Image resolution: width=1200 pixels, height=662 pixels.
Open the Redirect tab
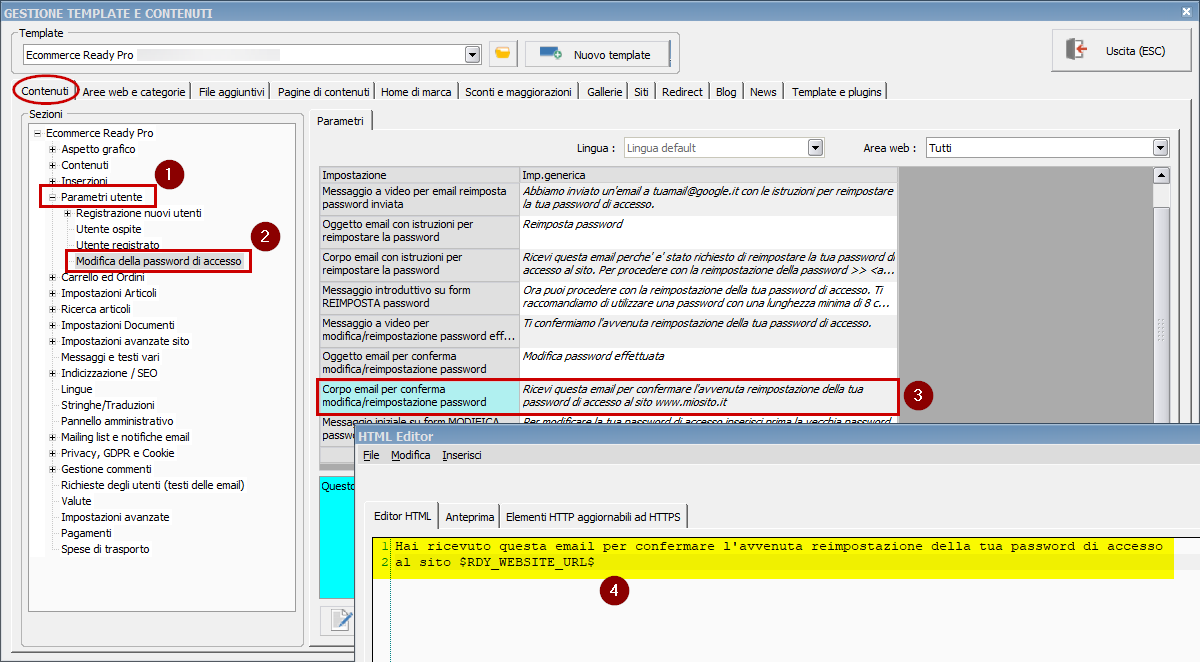[682, 92]
